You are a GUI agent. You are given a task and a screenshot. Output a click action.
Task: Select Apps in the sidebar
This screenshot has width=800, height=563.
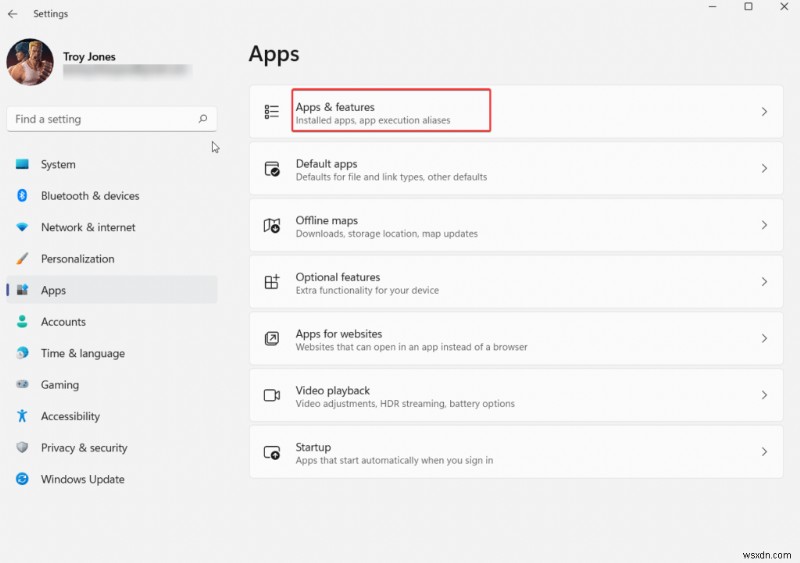(x=112, y=290)
